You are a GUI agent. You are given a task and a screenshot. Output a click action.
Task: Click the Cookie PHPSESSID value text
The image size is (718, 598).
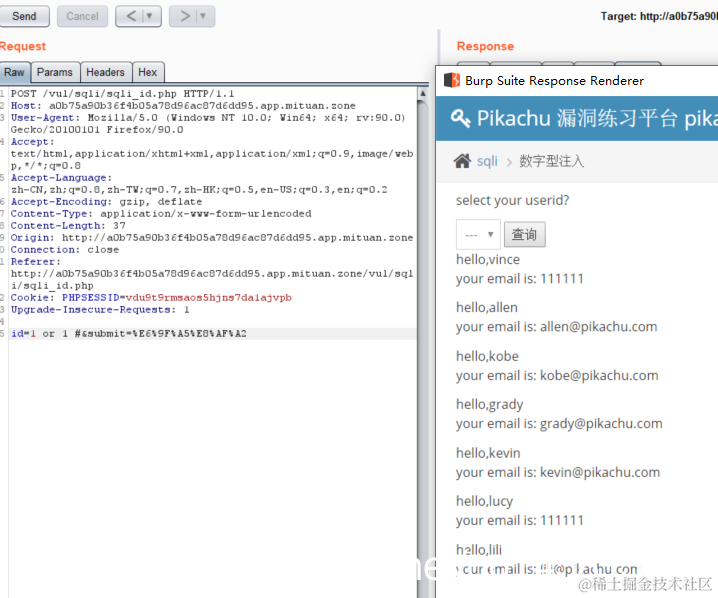[x=208, y=298]
